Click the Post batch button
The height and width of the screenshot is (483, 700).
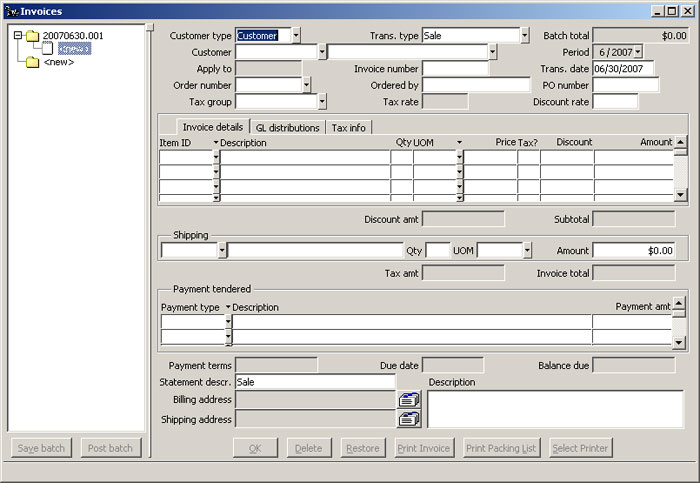[x=111, y=448]
